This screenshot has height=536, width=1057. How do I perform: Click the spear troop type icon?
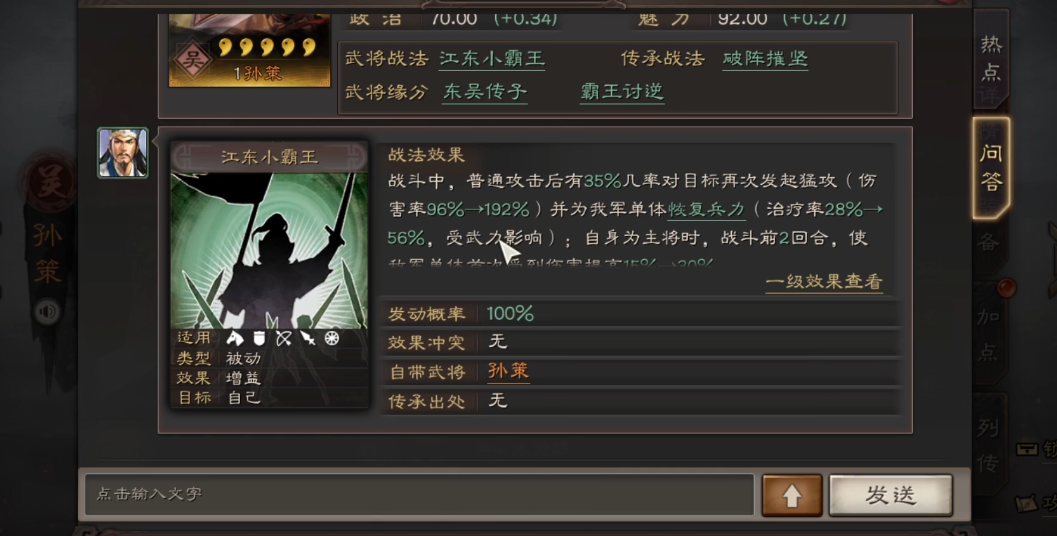click(308, 338)
